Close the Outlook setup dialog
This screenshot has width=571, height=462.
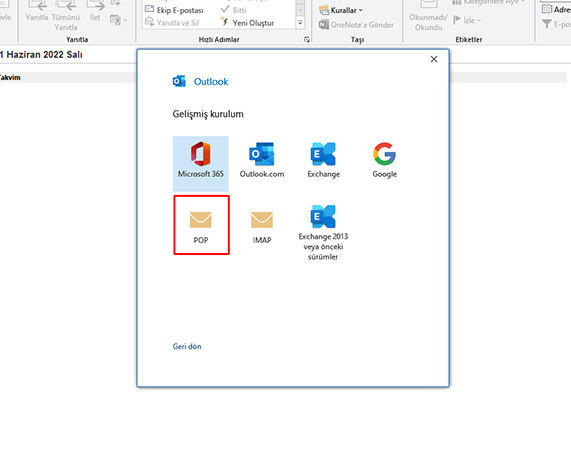(x=434, y=59)
